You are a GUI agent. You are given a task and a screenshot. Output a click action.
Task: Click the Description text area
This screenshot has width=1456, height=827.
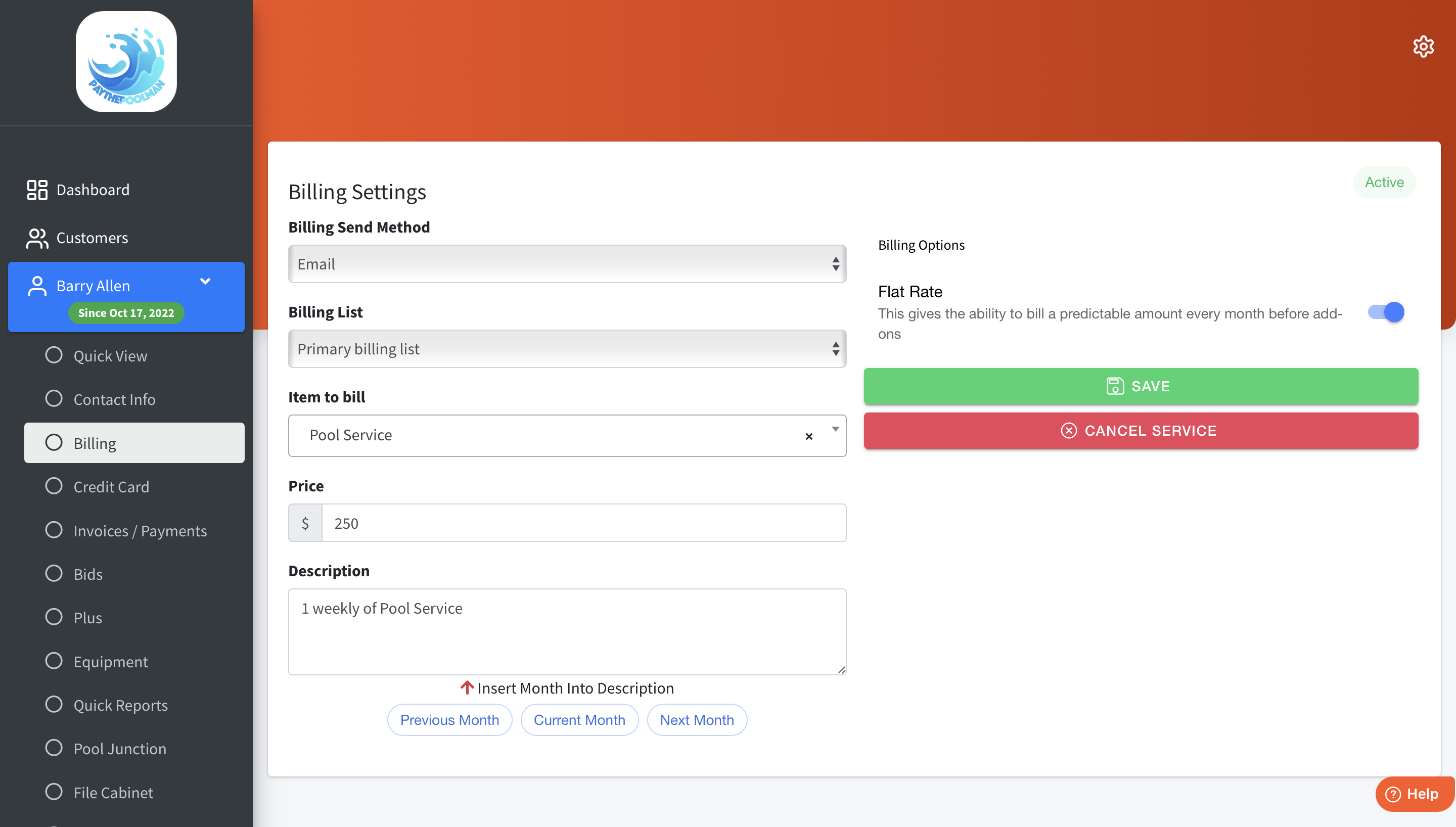pyautogui.click(x=567, y=631)
